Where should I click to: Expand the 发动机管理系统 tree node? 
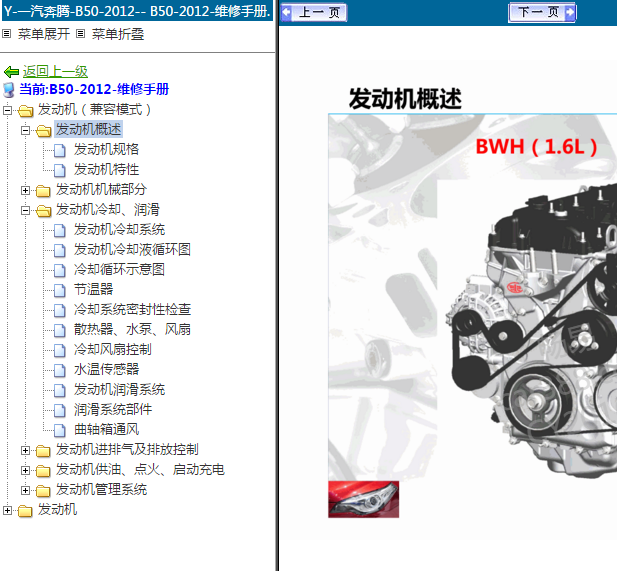click(x=25, y=491)
